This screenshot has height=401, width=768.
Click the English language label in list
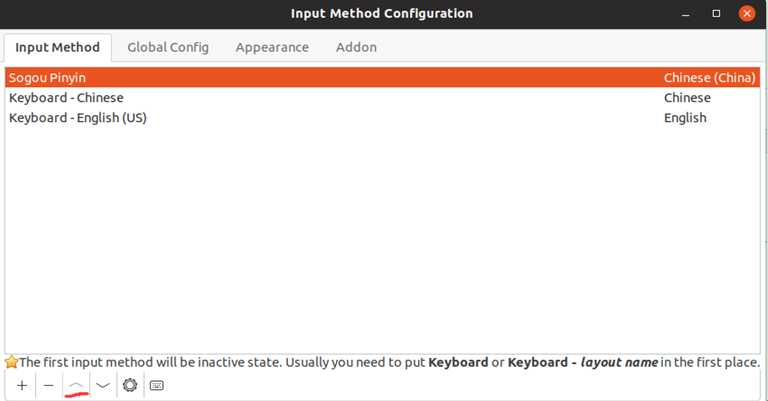coord(685,118)
